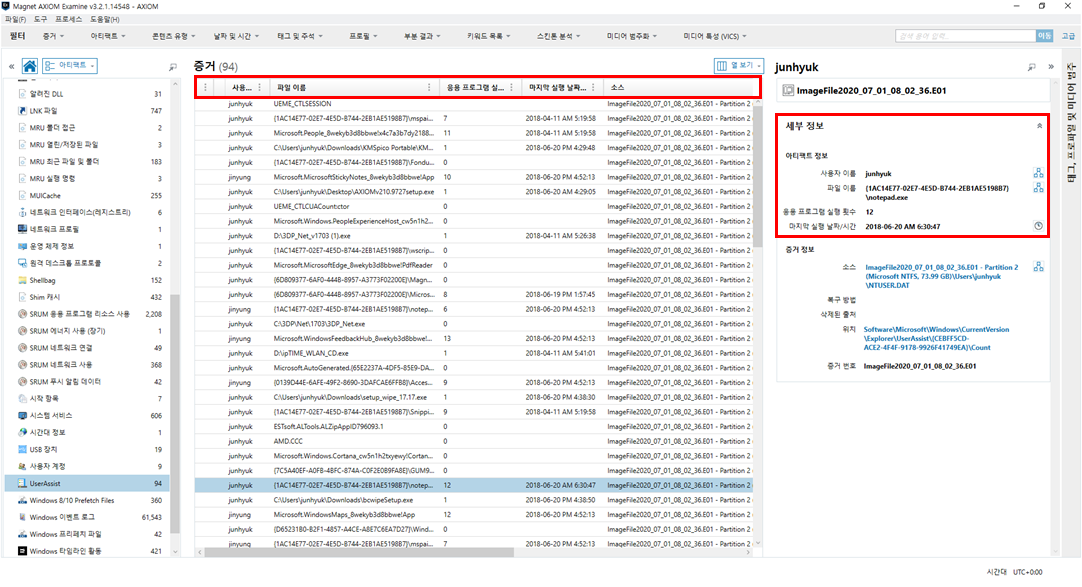This screenshot has height=587, width=1082.
Task: Click the connections icon beside the 소스 path
Action: [1038, 267]
